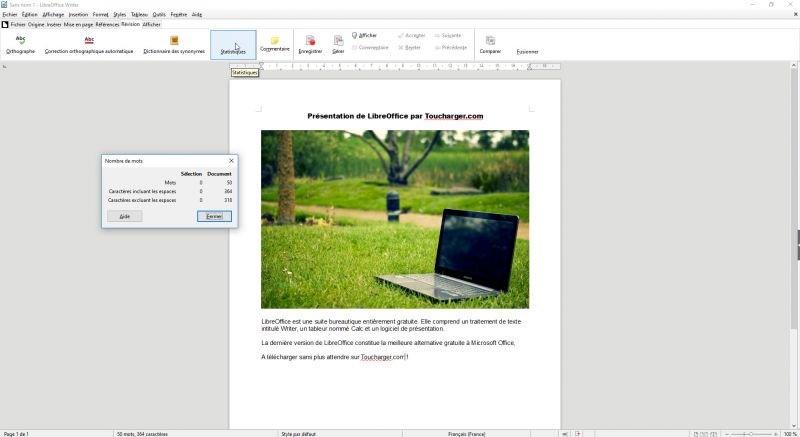Click the Statistiques ribbon button
Image resolution: width=800 pixels, height=437 pixels.
point(233,45)
